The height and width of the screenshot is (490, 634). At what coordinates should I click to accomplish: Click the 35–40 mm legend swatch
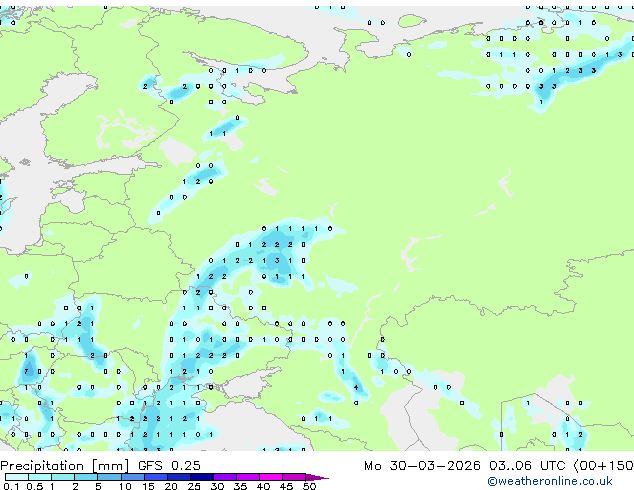click(x=248, y=477)
